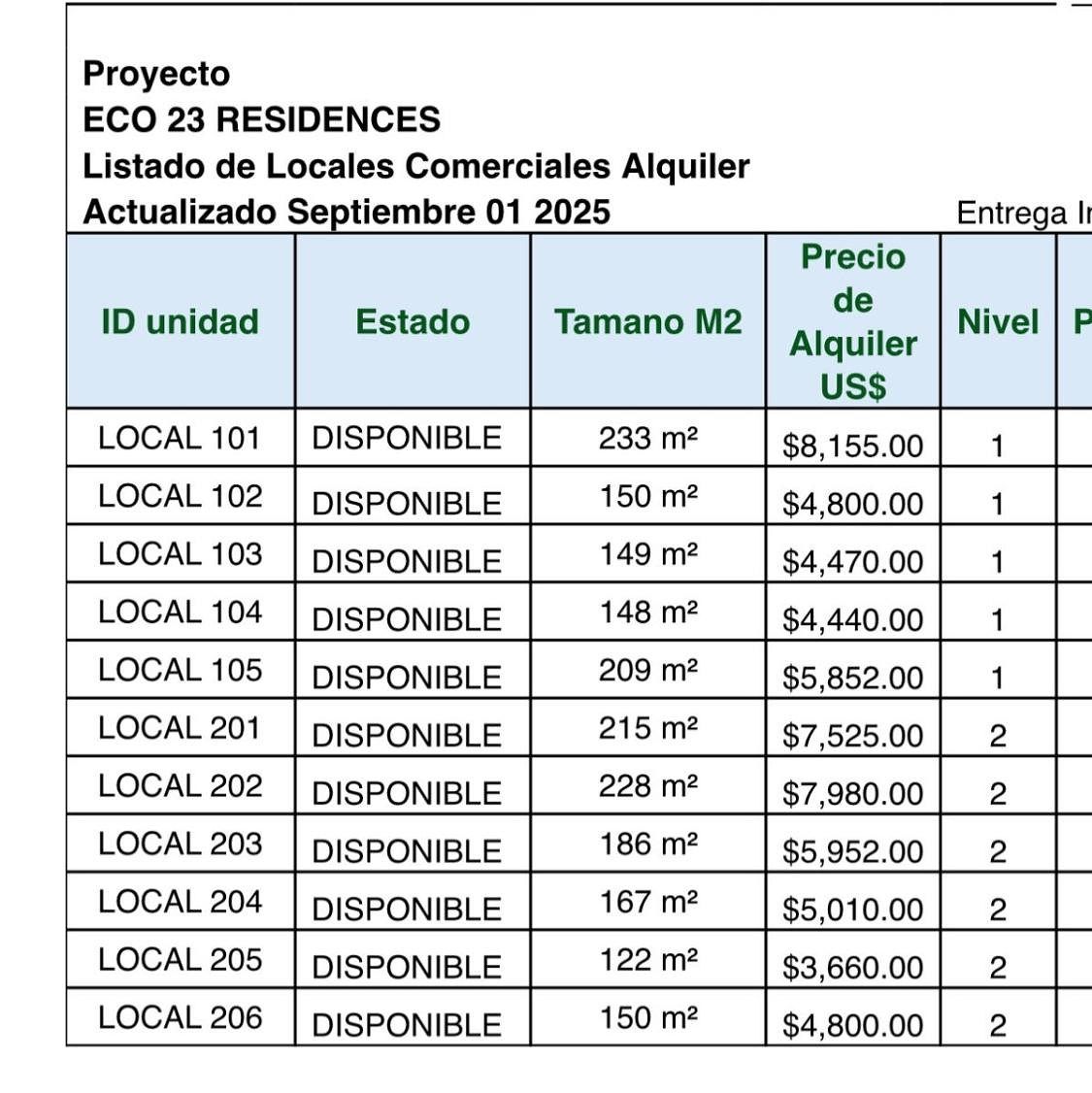Click the Precio de Alquiler US$ header
The image size is (1092, 1093).
[853, 321]
